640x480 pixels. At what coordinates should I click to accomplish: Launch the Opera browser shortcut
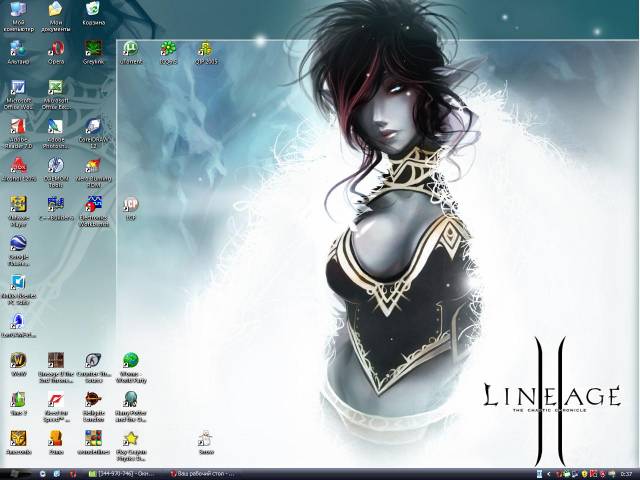(x=56, y=48)
